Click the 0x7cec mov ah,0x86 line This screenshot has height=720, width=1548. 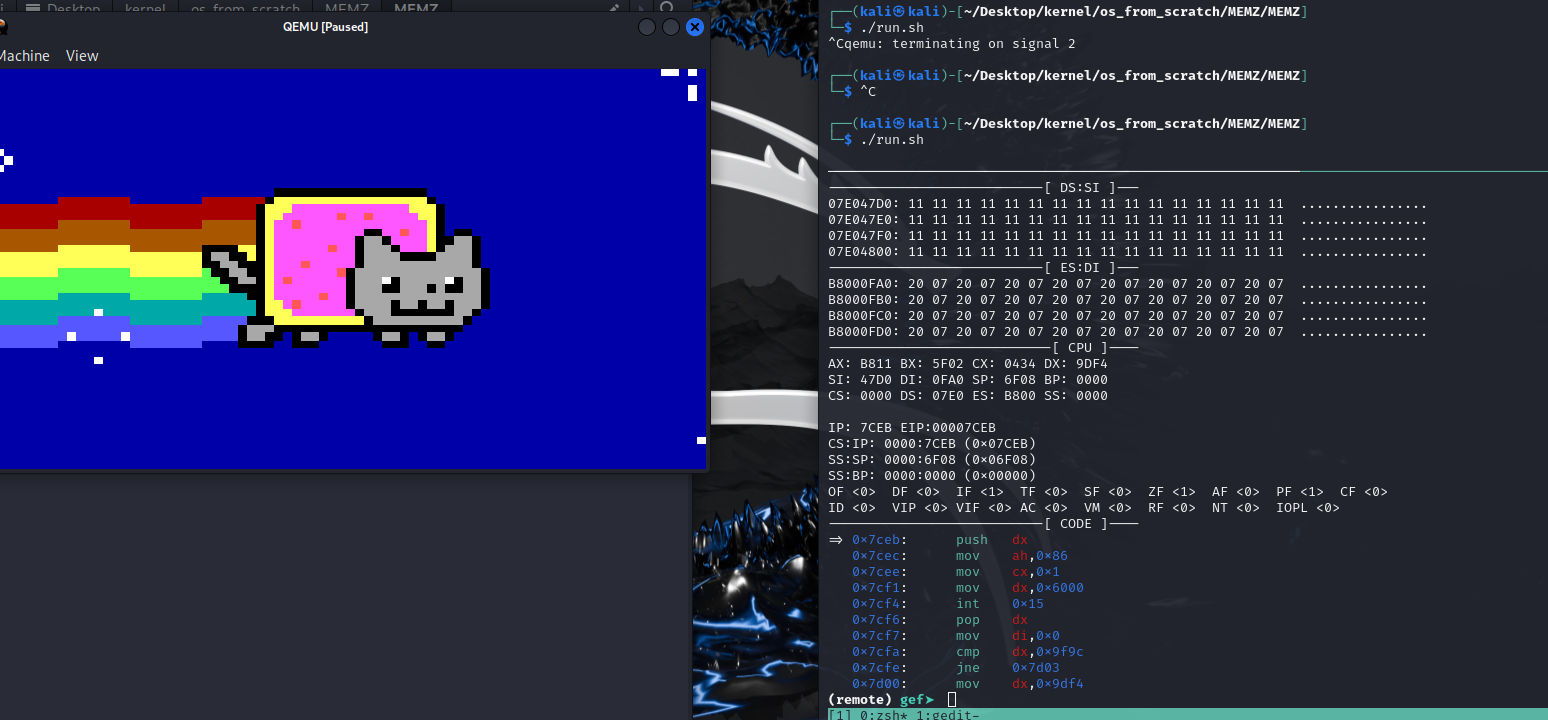pos(961,556)
